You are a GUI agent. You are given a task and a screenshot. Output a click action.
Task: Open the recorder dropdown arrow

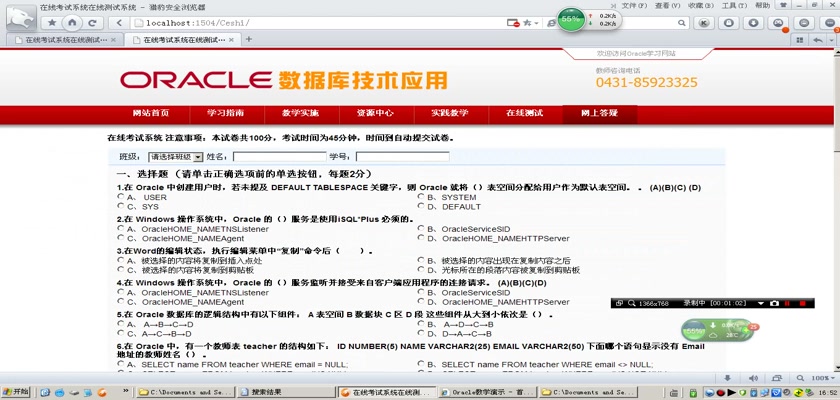[x=761, y=303]
